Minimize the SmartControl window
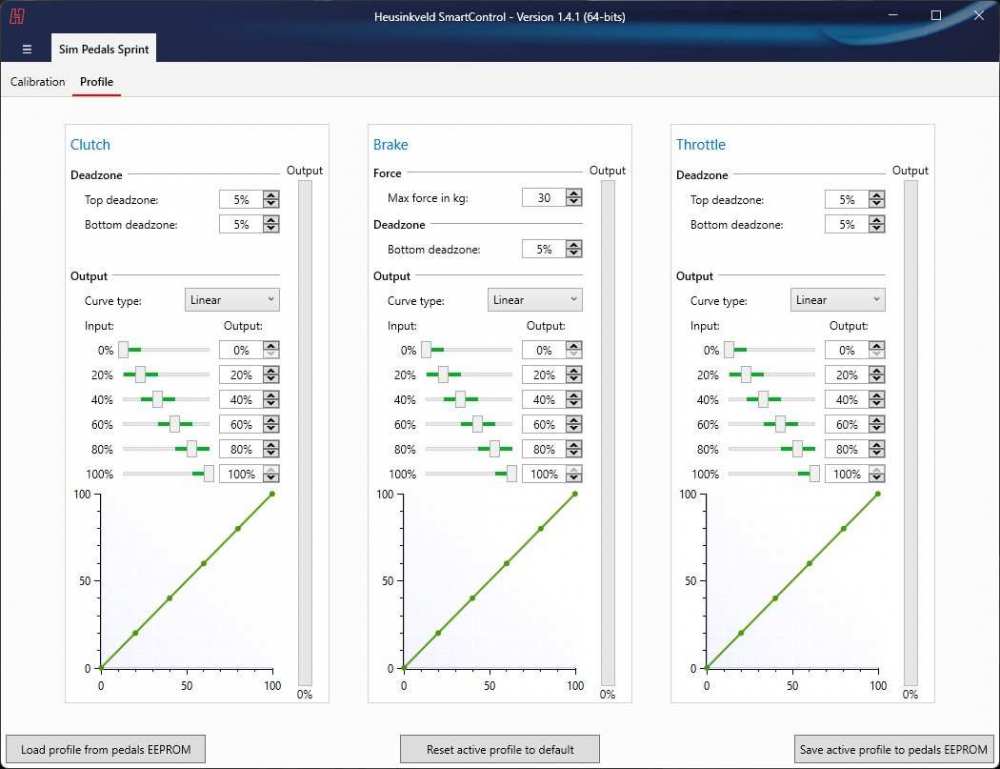The height and width of the screenshot is (769, 1000). pyautogui.click(x=893, y=15)
